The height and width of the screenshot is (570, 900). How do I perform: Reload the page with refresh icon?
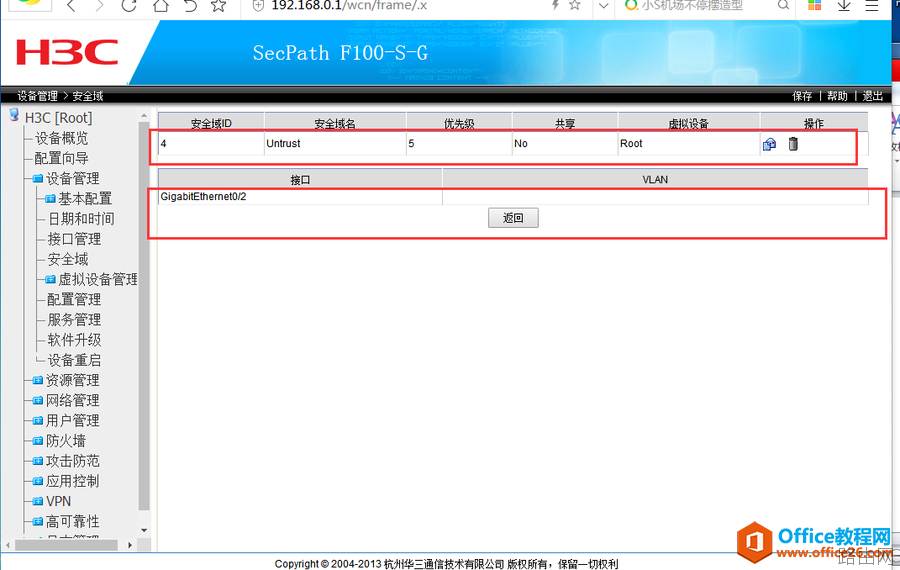[x=129, y=6]
